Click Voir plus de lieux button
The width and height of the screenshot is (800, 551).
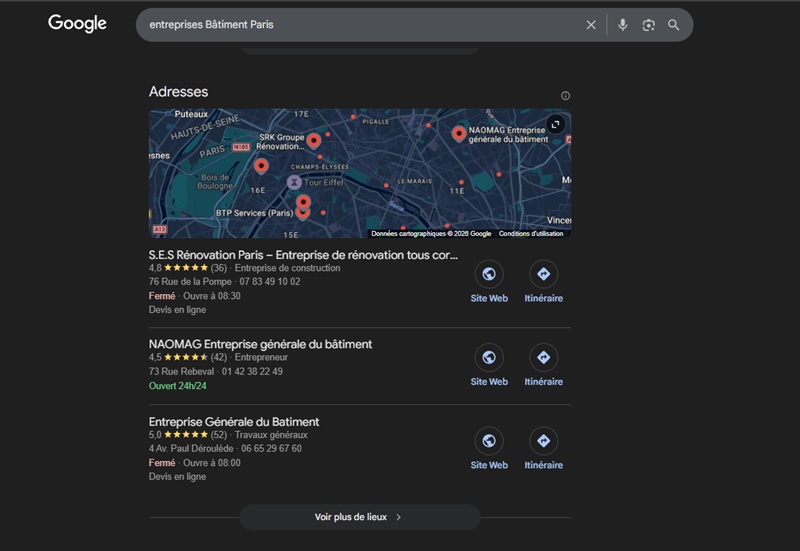pyautogui.click(x=360, y=517)
